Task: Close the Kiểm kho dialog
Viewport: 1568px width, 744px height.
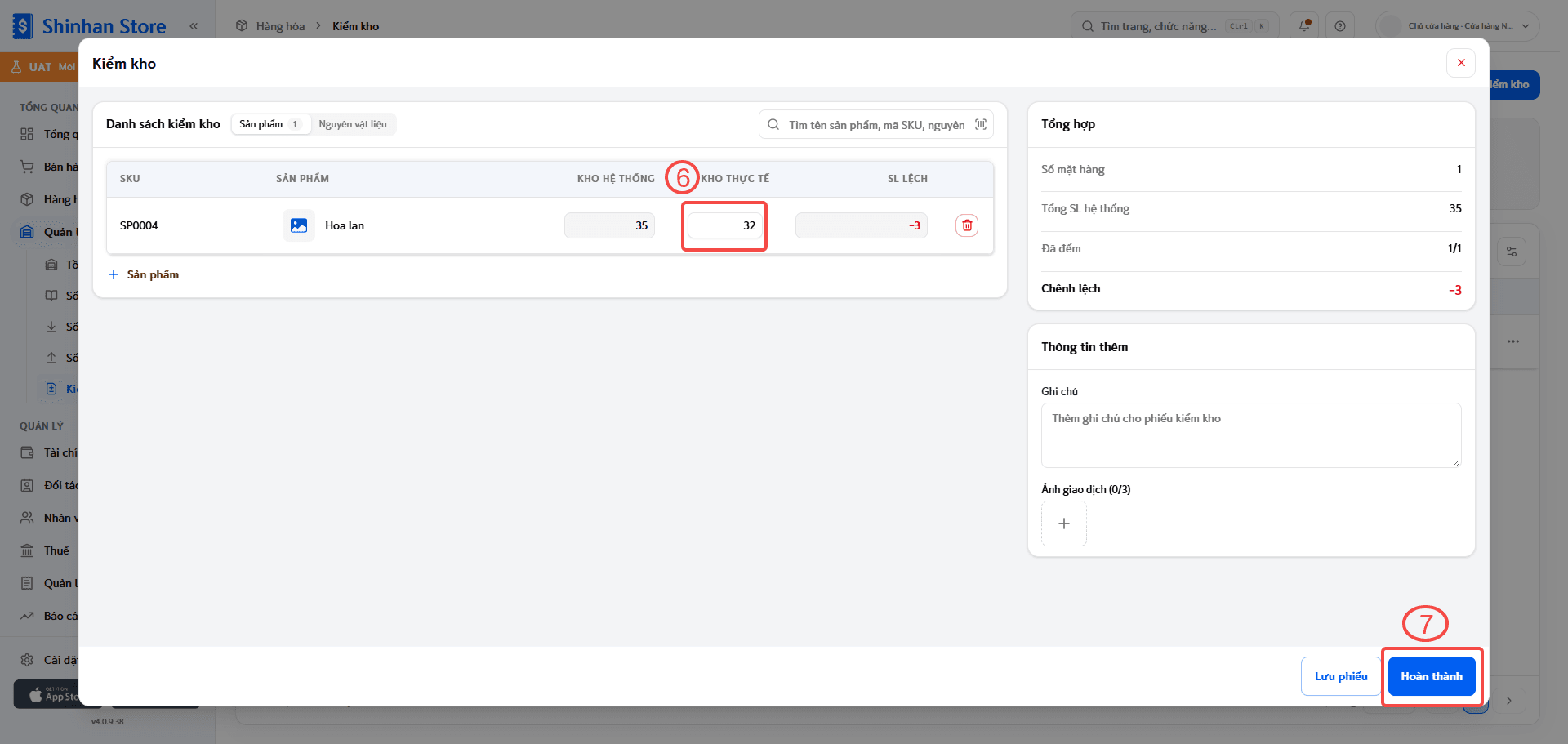Action: pyautogui.click(x=1461, y=63)
